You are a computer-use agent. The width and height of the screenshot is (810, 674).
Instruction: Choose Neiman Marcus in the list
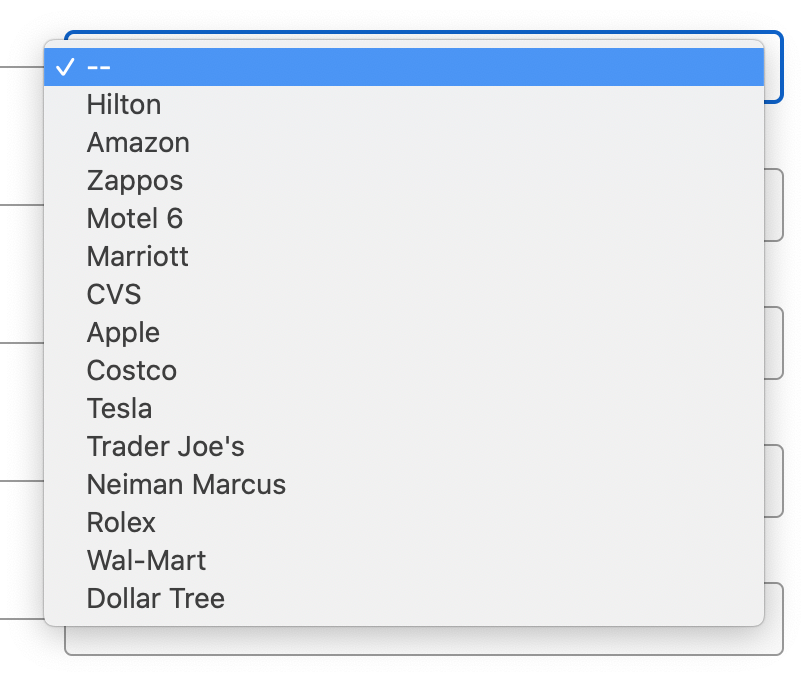coord(186,484)
